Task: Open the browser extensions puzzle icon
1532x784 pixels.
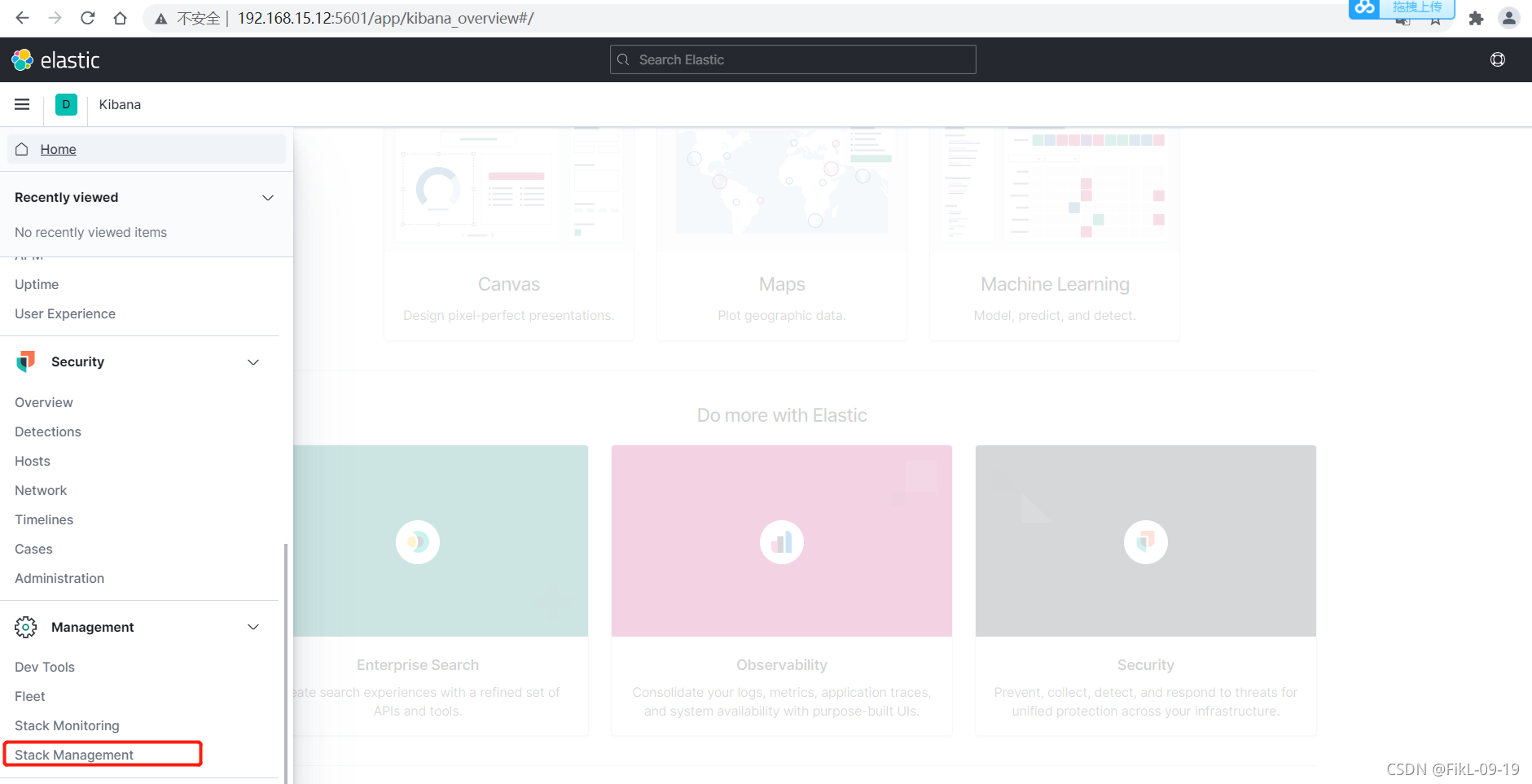Action: pos(1476,18)
